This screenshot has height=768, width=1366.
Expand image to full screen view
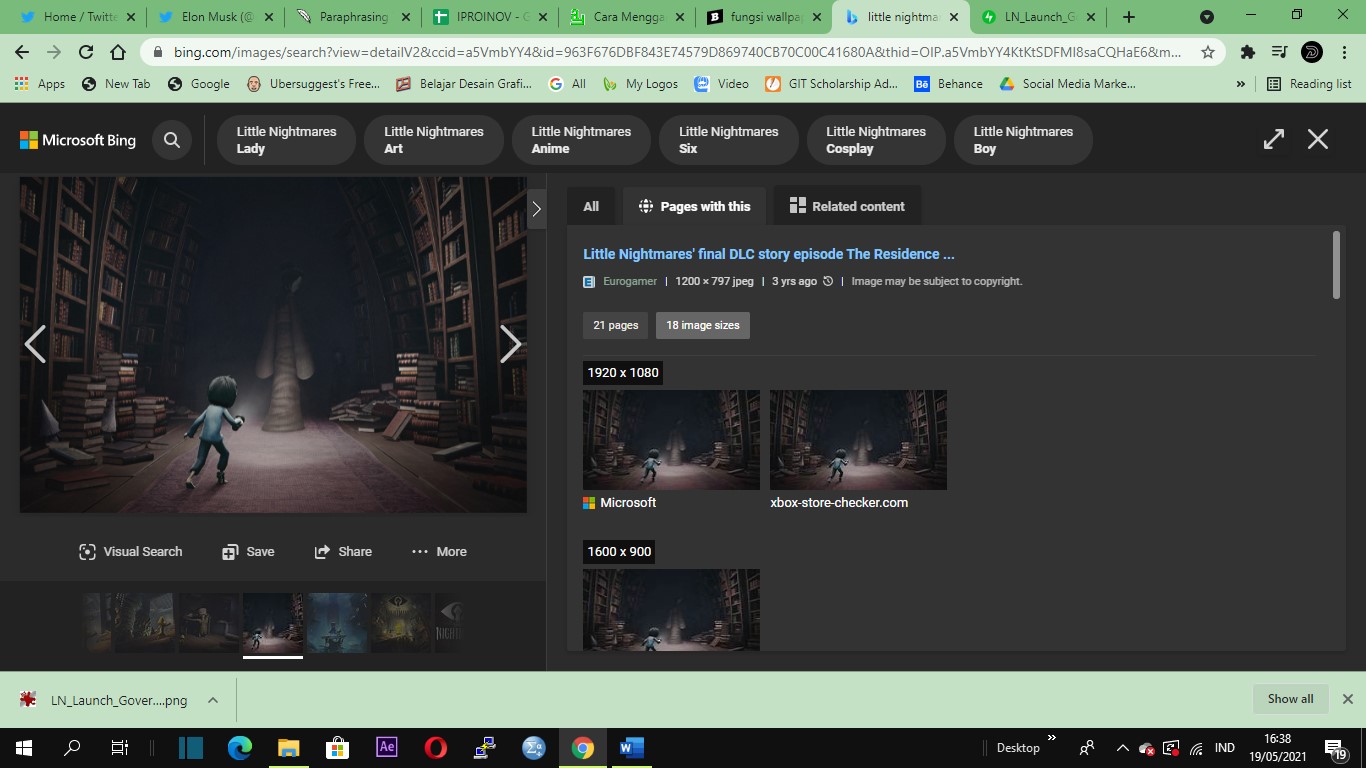point(1273,140)
